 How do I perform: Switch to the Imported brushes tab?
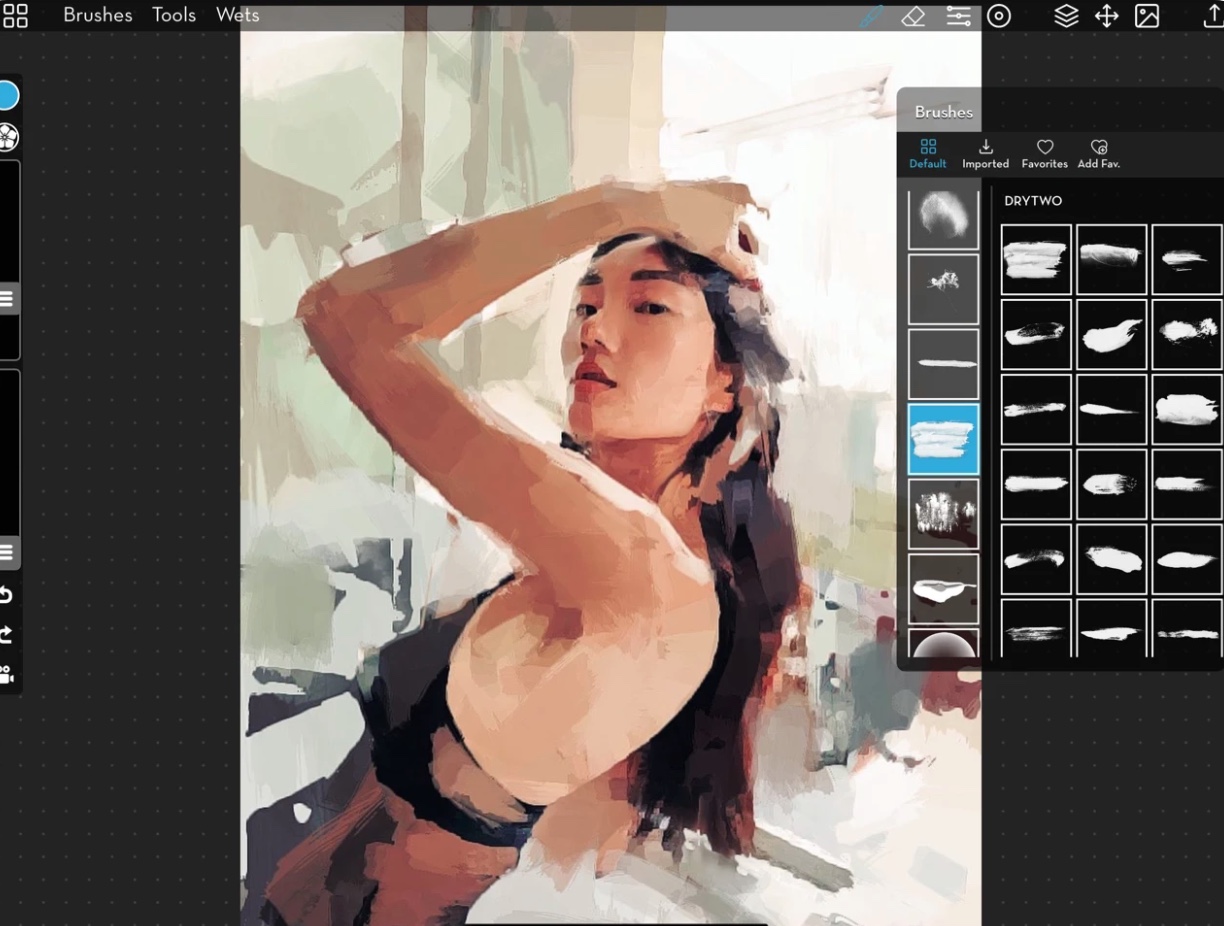(985, 154)
